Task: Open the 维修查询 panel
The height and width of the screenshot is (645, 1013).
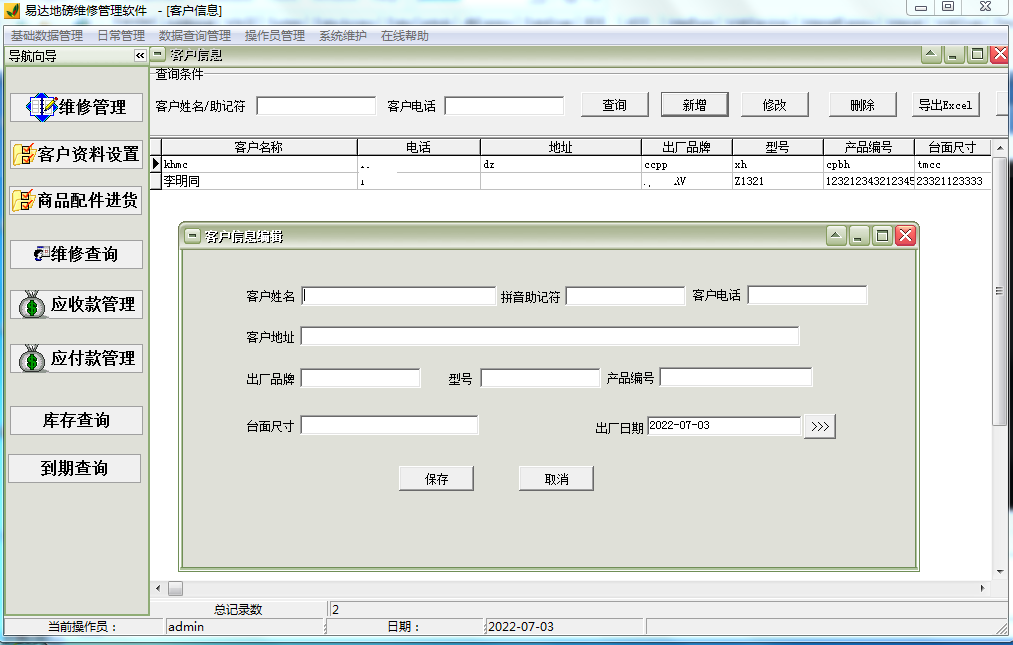Action: pos(76,254)
